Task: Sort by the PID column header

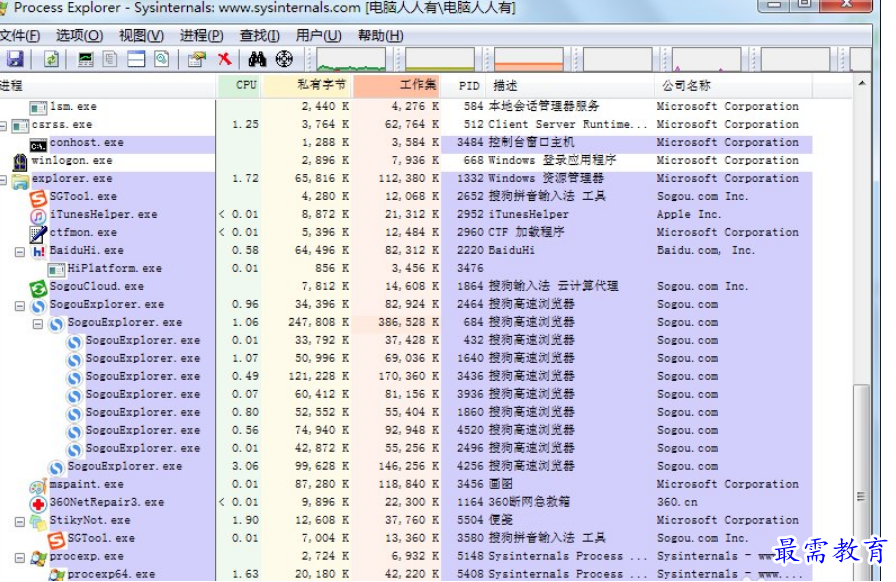Action: [468, 86]
